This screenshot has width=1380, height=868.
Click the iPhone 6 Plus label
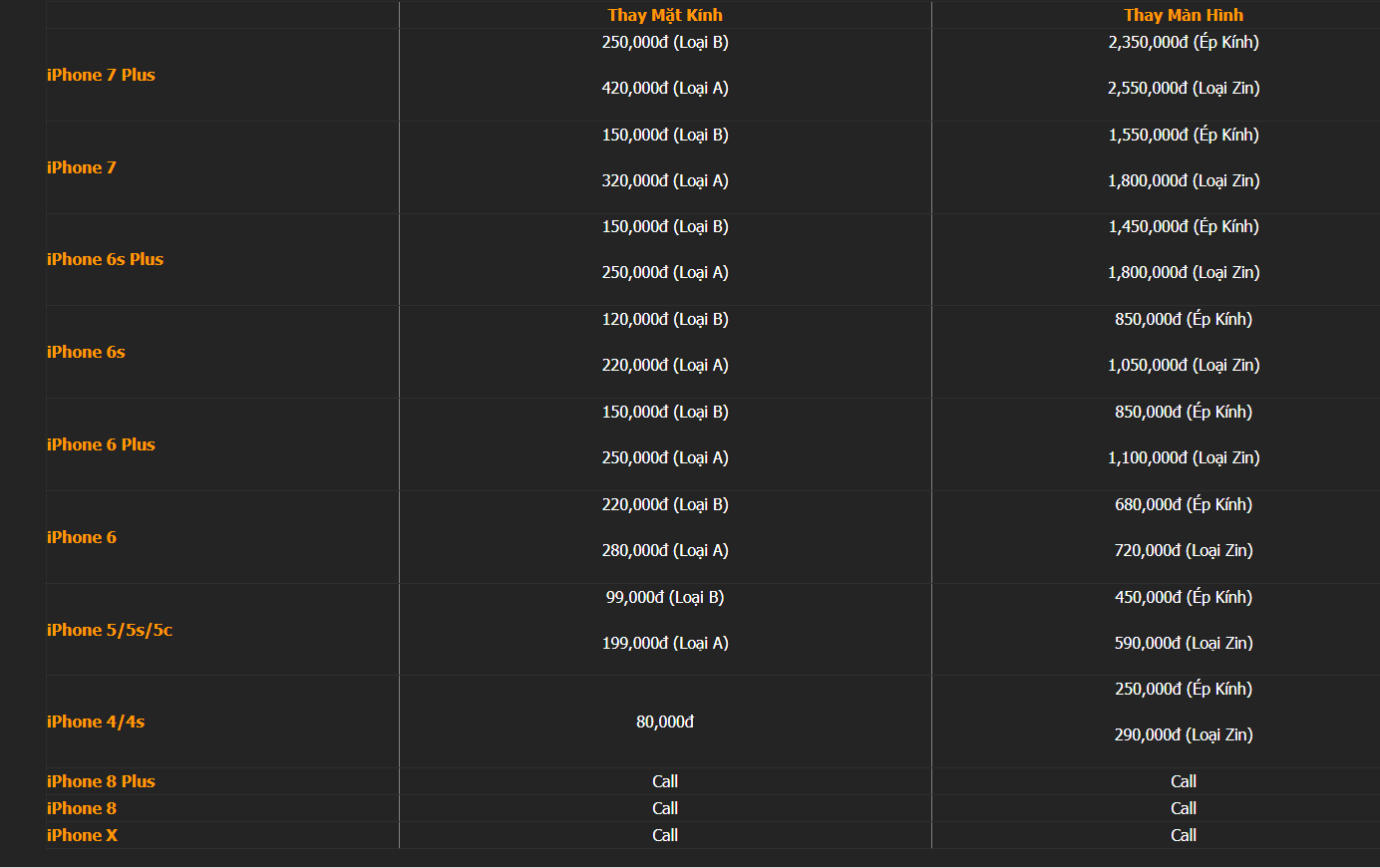[101, 444]
